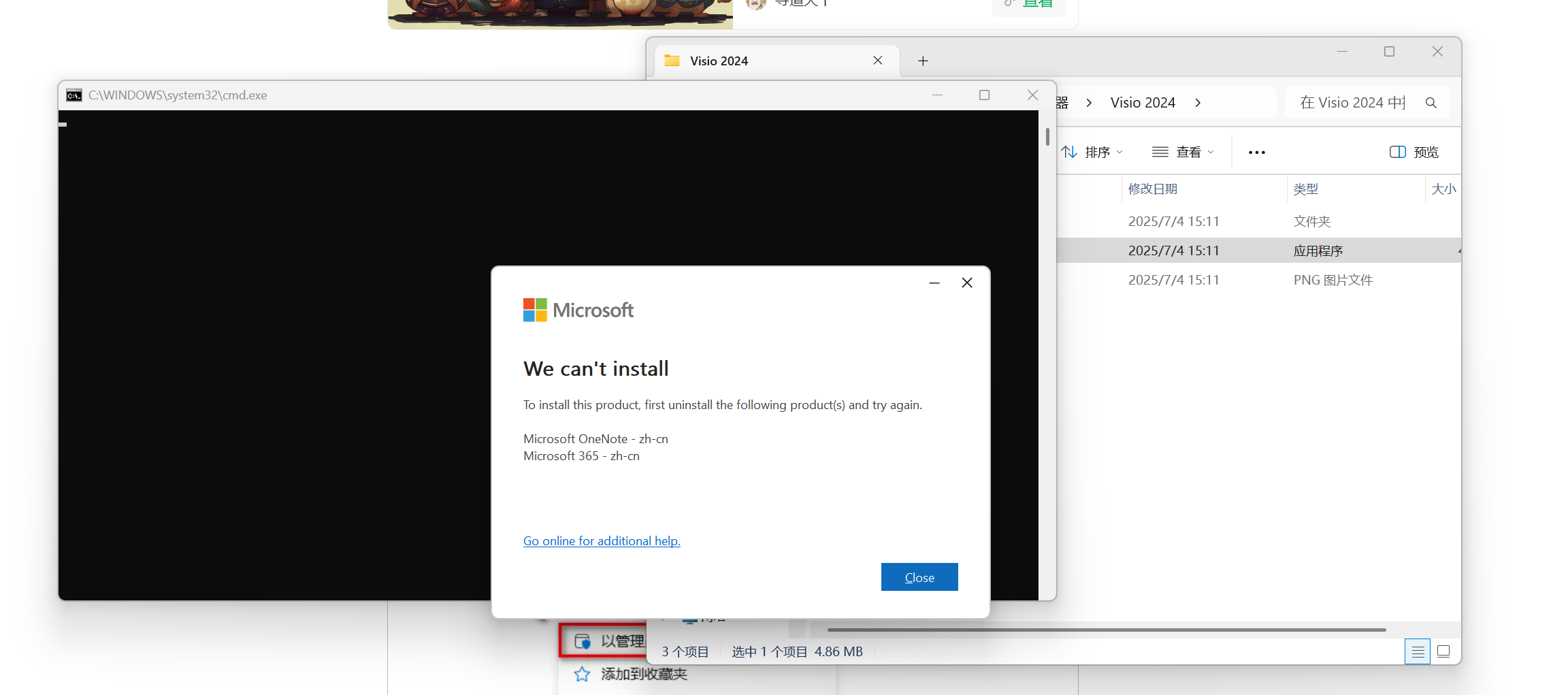The image size is (1568, 695).
Task: Sort by the 类型 column header
Action: coord(1306,189)
